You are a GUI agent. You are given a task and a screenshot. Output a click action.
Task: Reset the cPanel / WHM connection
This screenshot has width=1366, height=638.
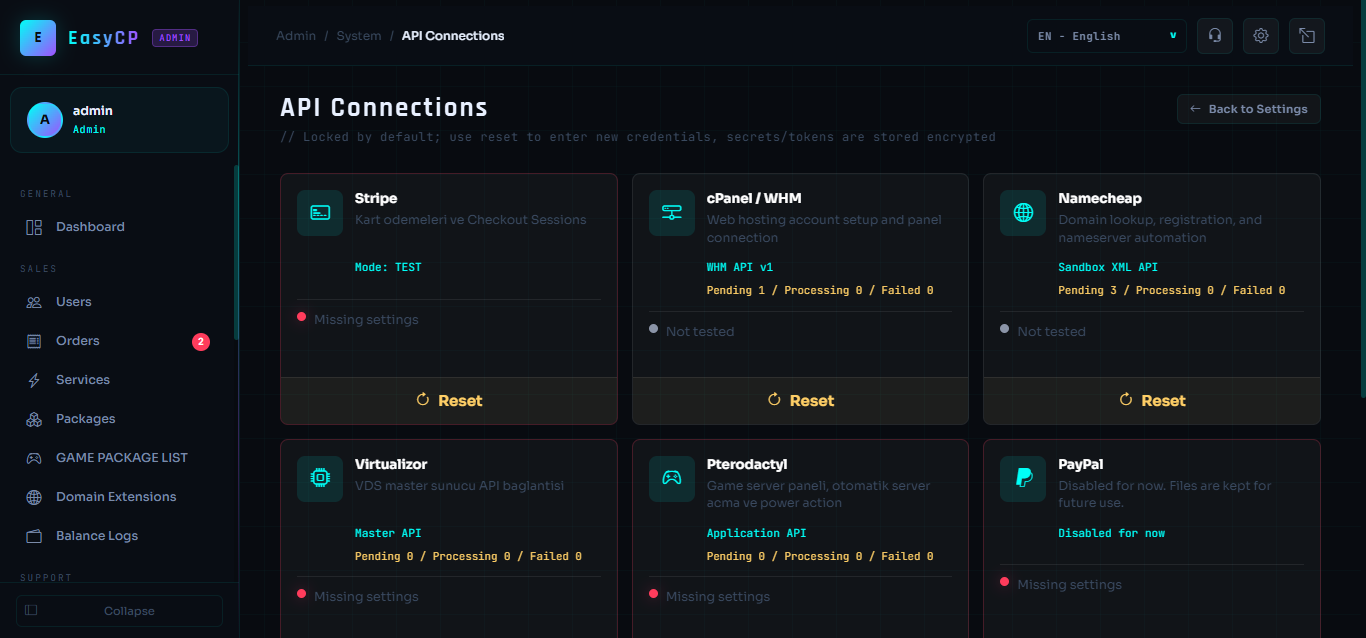click(800, 401)
